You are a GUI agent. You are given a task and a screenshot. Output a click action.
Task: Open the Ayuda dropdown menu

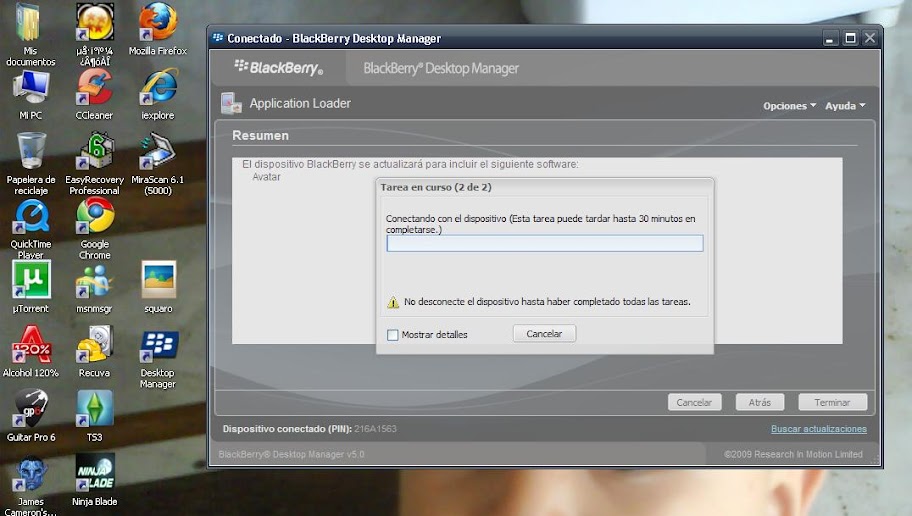coord(845,106)
